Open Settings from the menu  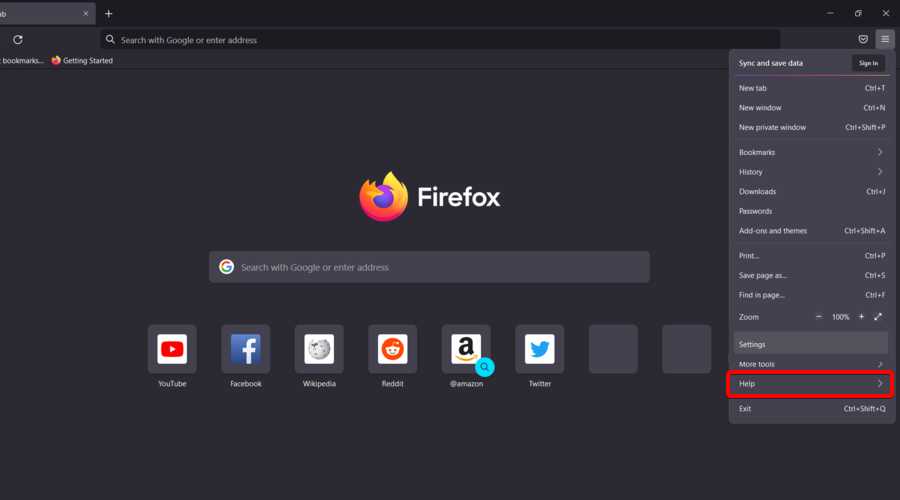[x=811, y=344]
